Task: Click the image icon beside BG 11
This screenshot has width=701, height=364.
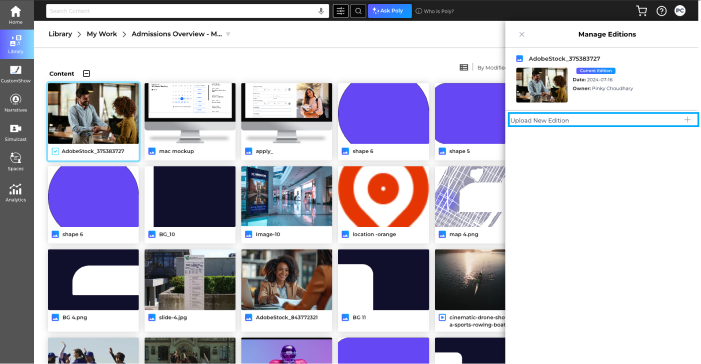Action: 345,317
